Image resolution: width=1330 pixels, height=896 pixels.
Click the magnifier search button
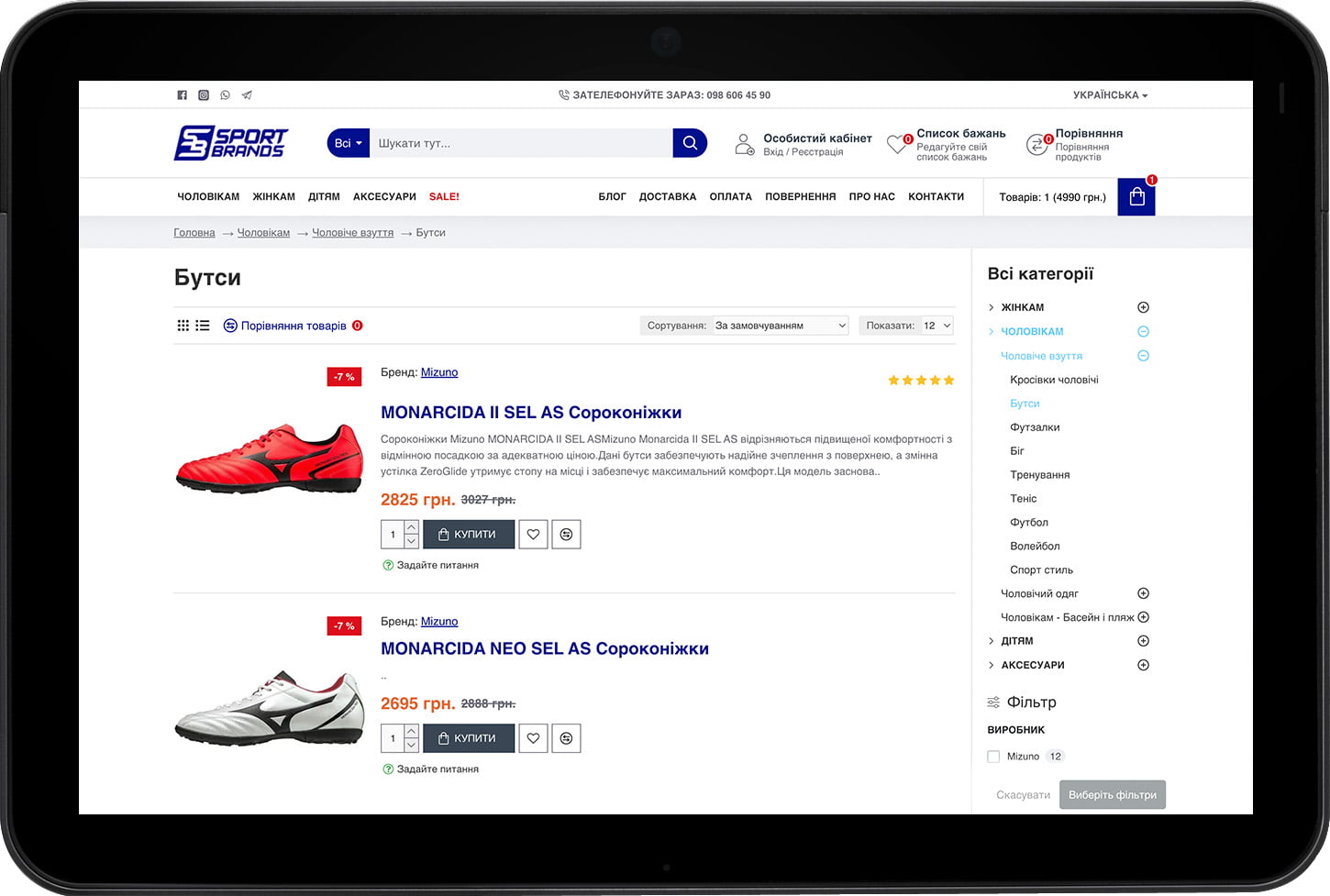[690, 143]
